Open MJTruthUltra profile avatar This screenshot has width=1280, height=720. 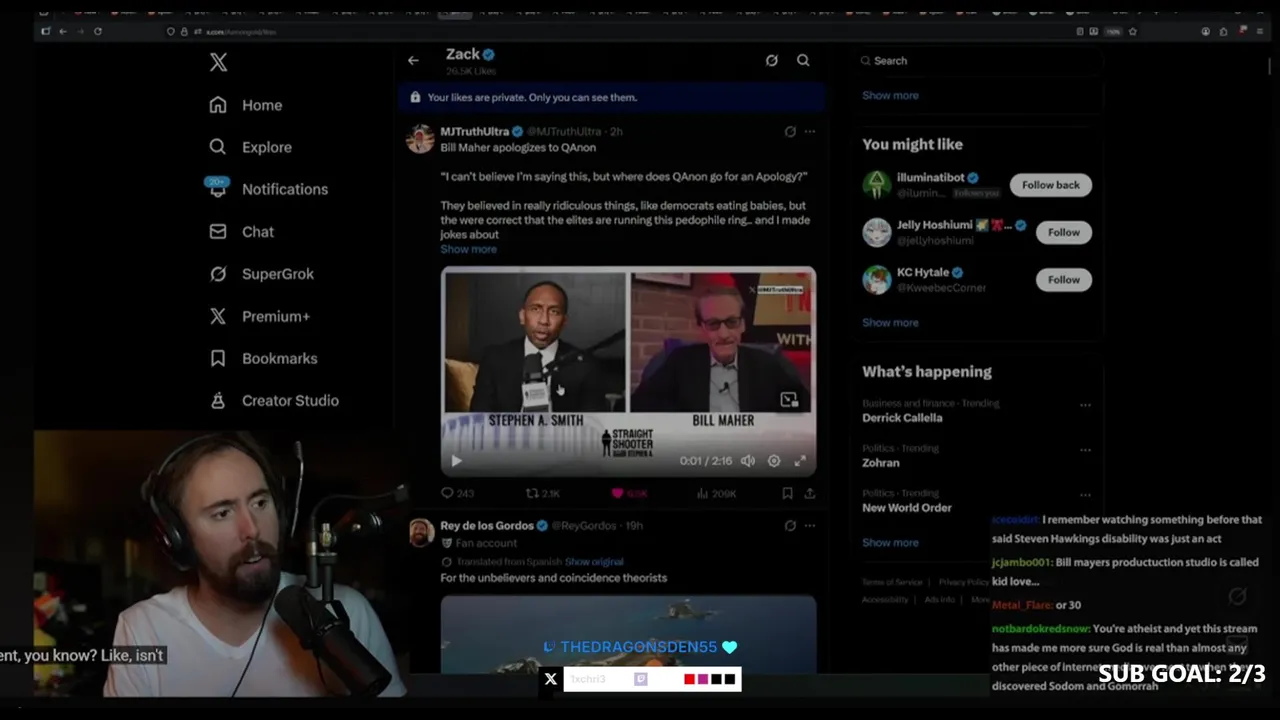[420, 138]
